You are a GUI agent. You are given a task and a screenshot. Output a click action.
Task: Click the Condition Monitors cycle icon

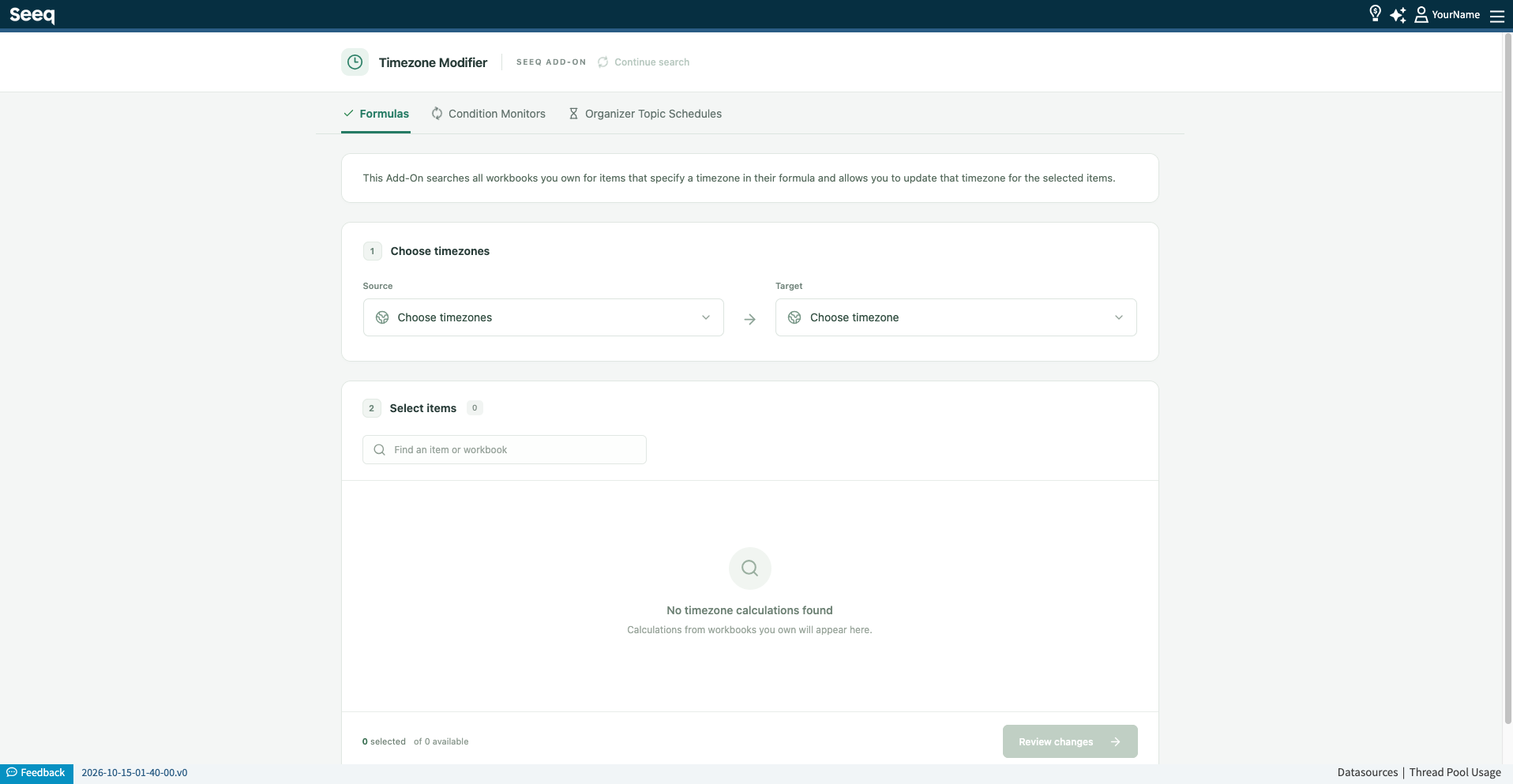tap(437, 114)
